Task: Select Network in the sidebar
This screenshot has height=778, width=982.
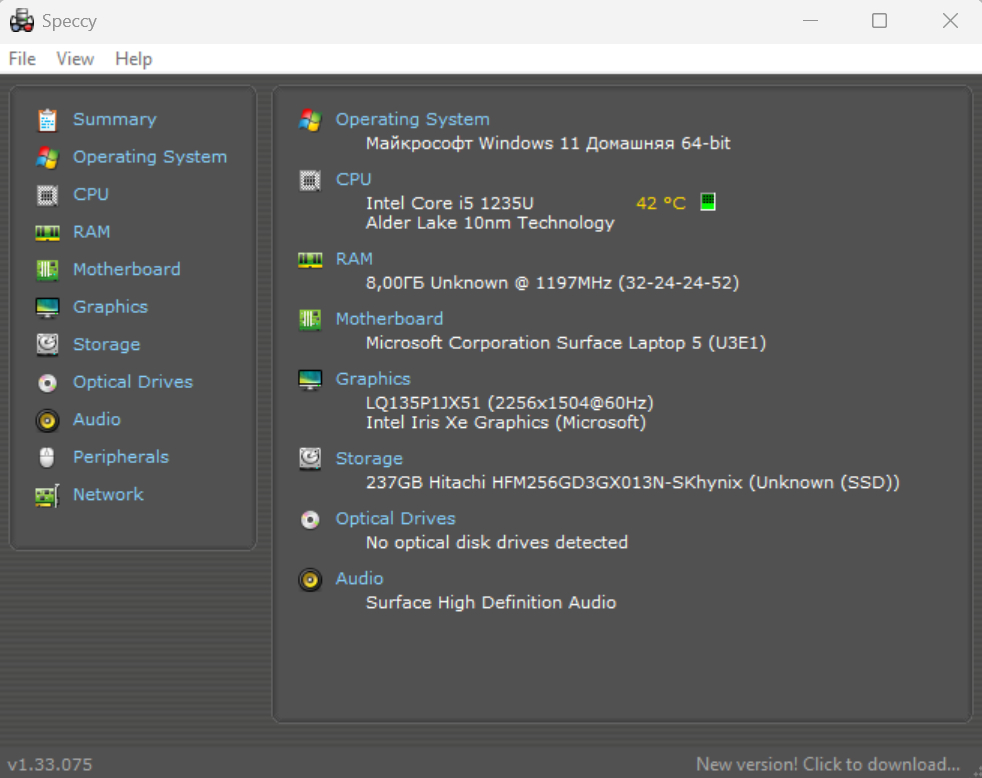Action: tap(108, 494)
